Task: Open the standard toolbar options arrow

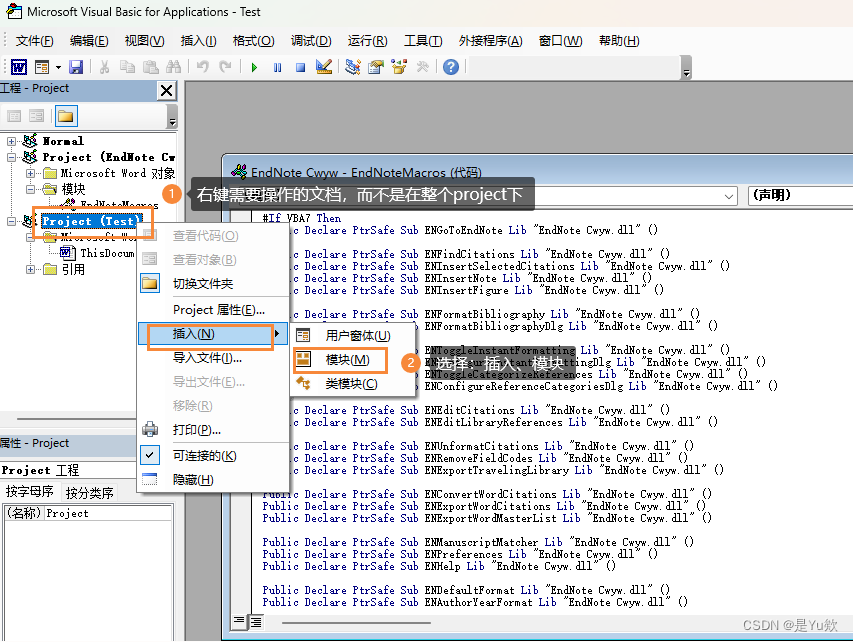Action: (x=687, y=69)
